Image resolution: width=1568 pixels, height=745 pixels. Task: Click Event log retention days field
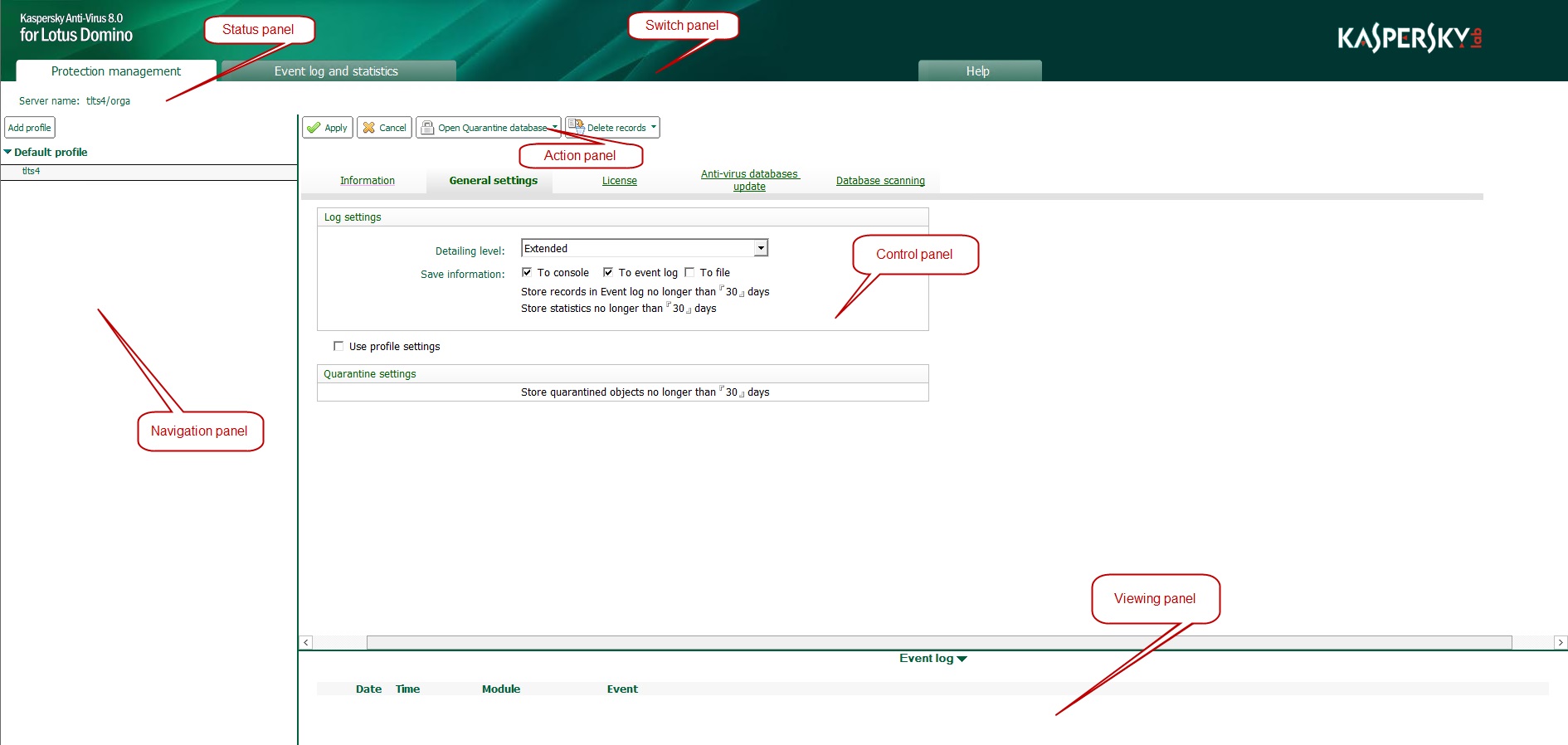tap(732, 292)
